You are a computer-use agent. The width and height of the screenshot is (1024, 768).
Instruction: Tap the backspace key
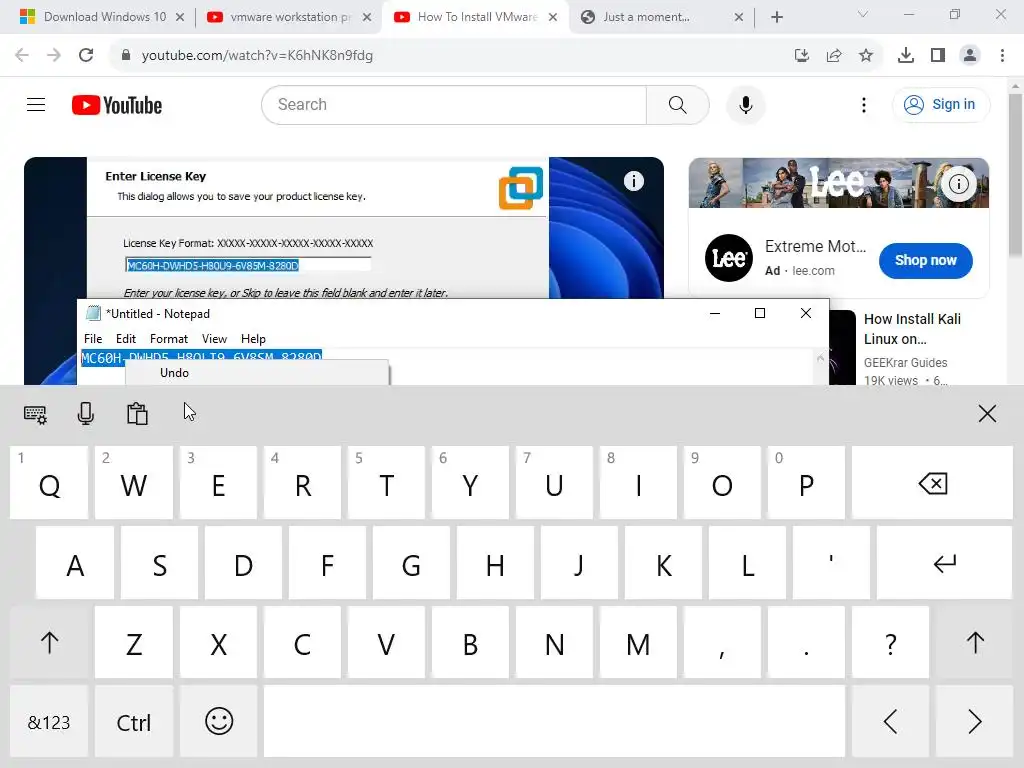pyautogui.click(x=933, y=483)
